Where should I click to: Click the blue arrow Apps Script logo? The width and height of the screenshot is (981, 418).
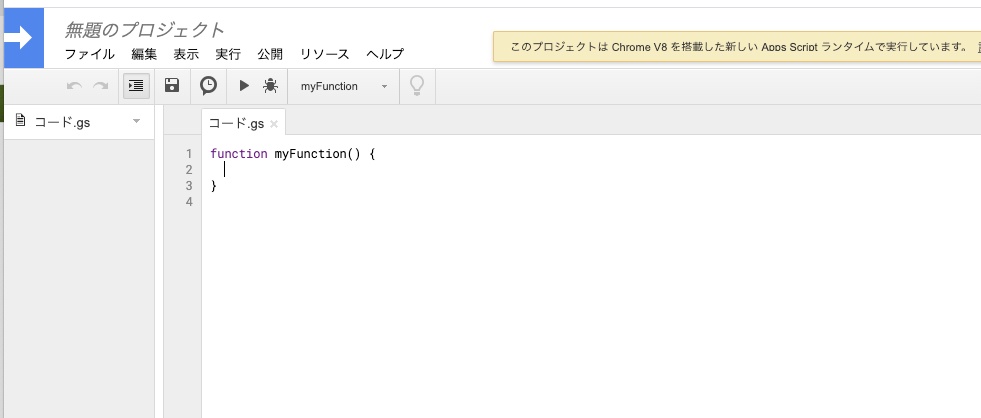tap(23, 38)
